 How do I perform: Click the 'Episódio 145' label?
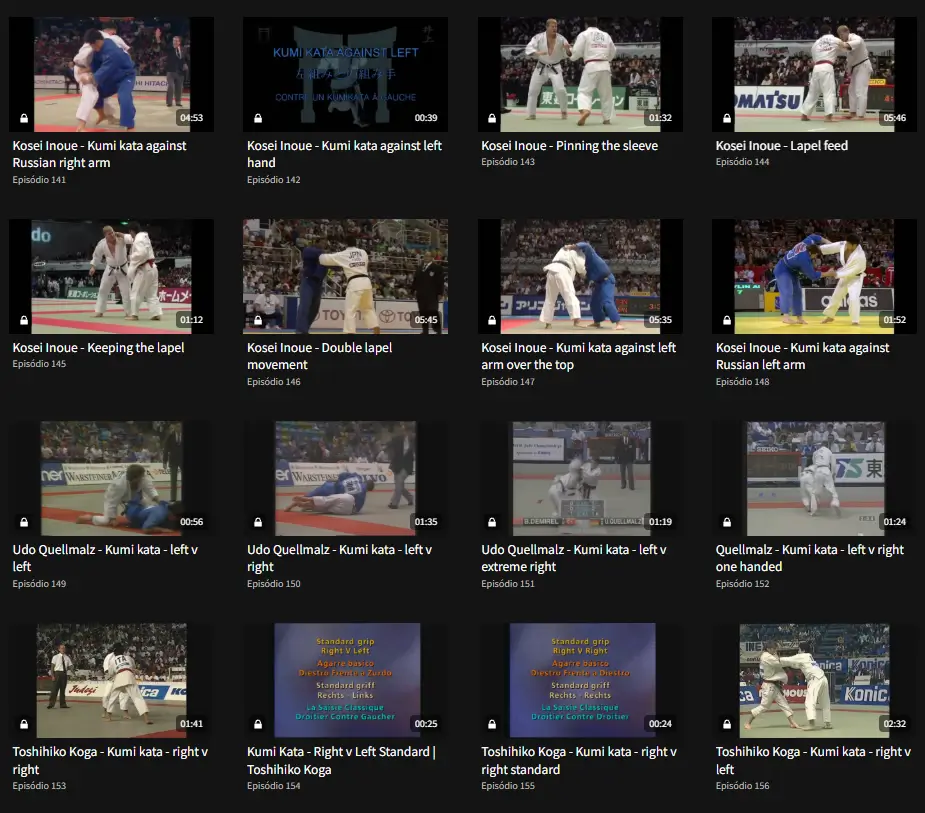(x=39, y=364)
